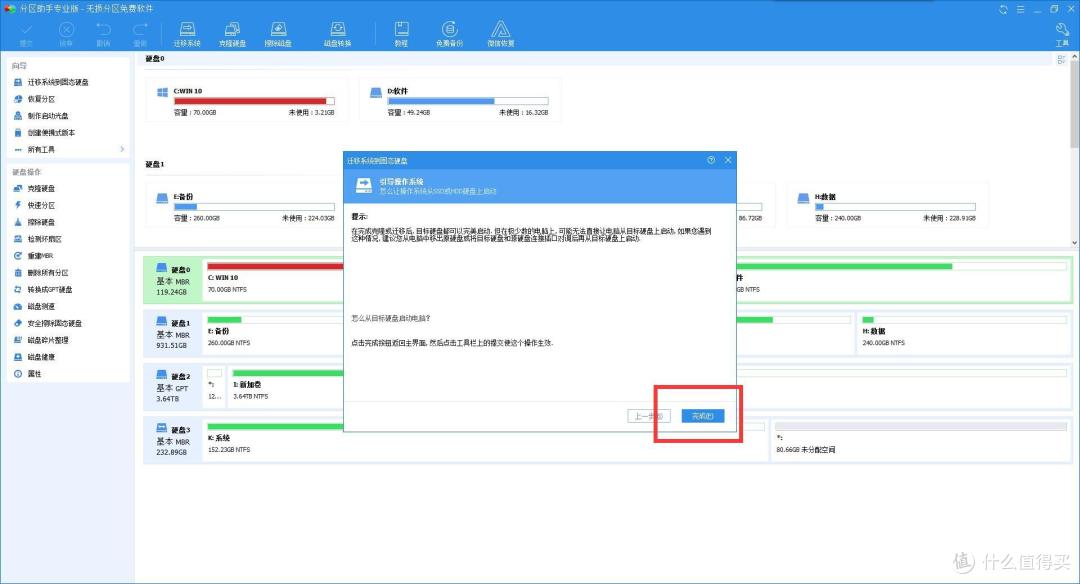
Task: Select the 擦除磁盘 wipe disk toolbar icon
Action: 277,33
